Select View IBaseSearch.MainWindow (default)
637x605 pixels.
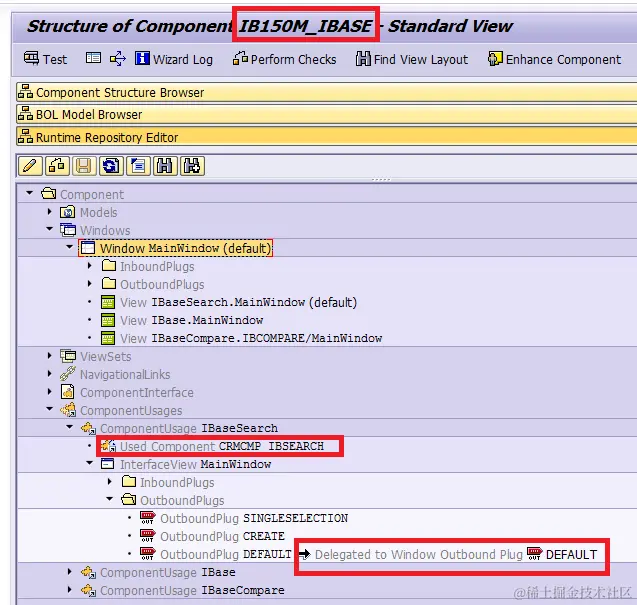click(x=229, y=302)
